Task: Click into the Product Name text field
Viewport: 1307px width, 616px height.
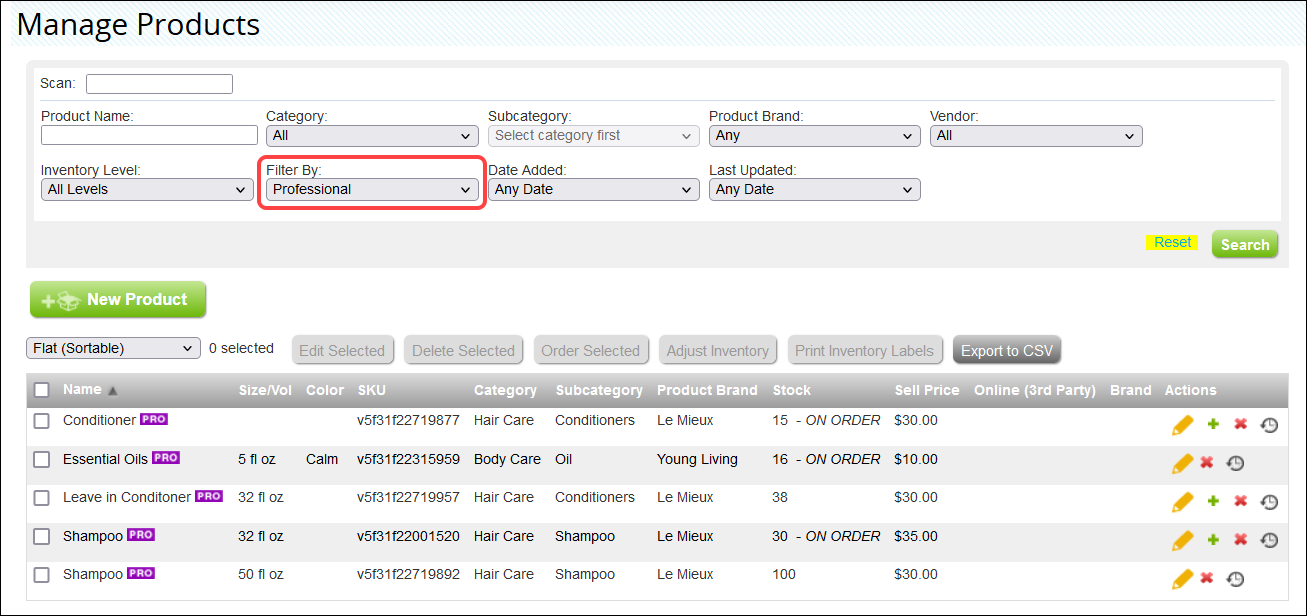Action: (x=149, y=135)
